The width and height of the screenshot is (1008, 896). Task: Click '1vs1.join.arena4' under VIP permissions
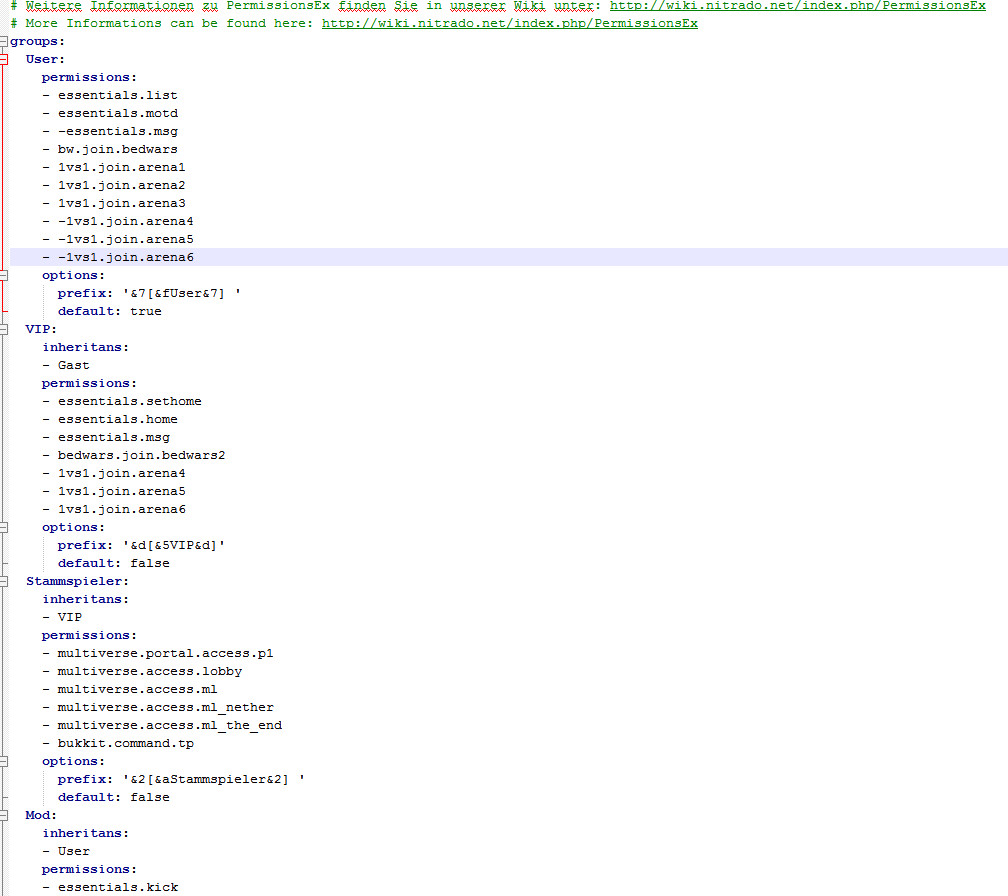tap(122, 473)
